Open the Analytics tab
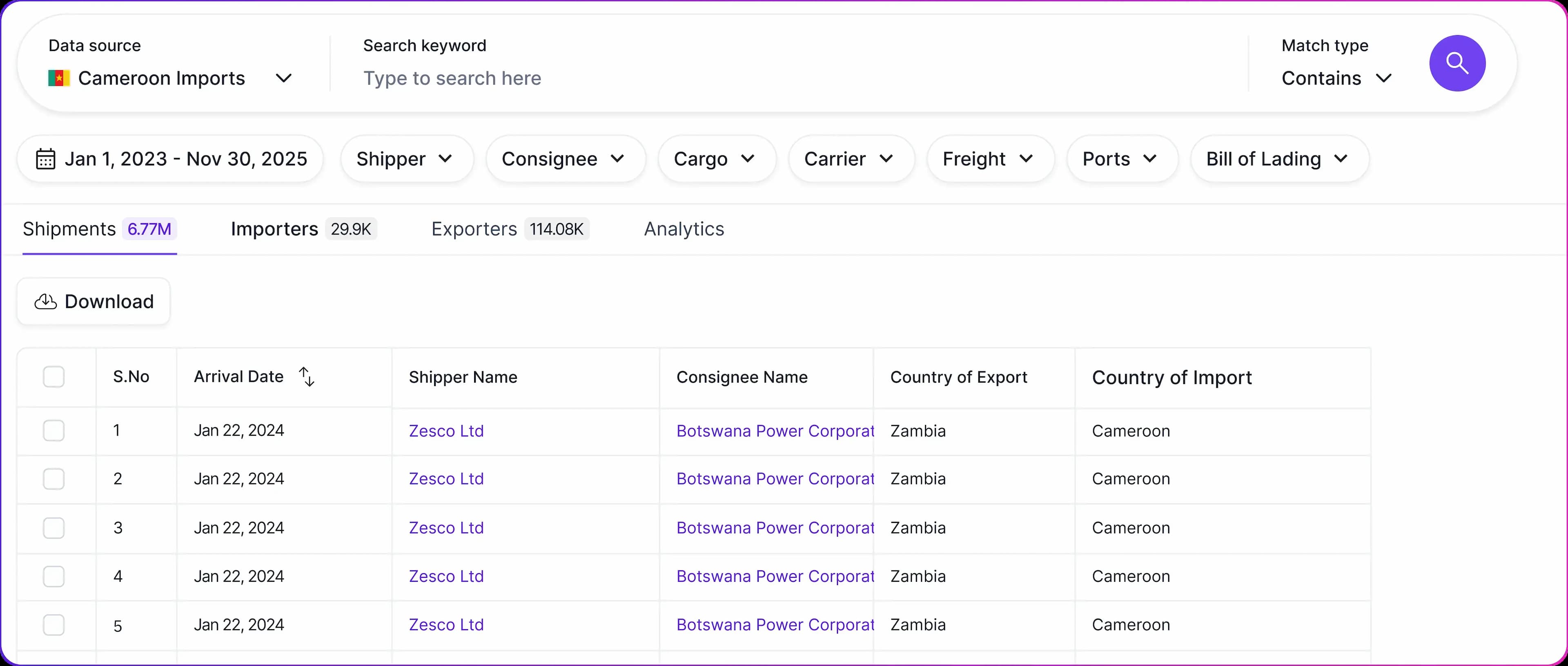Screen dimensions: 1568x666 click(684, 229)
